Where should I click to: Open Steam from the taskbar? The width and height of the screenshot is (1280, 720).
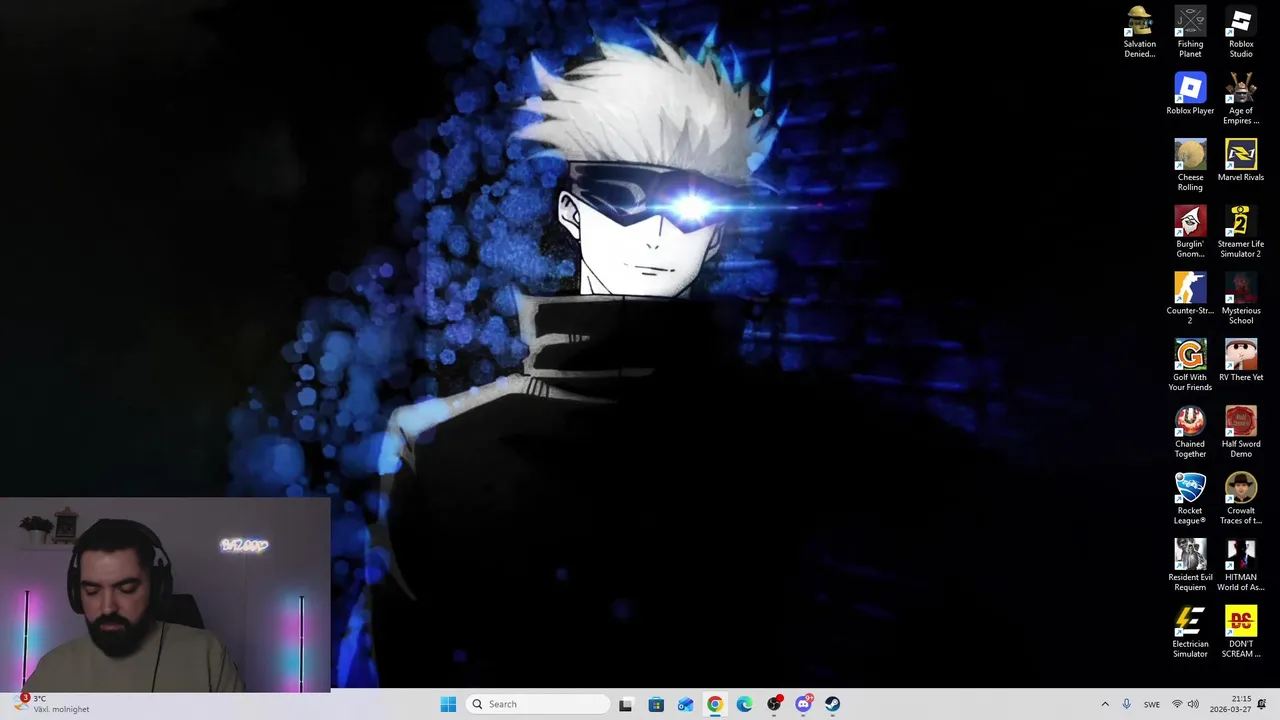[833, 704]
